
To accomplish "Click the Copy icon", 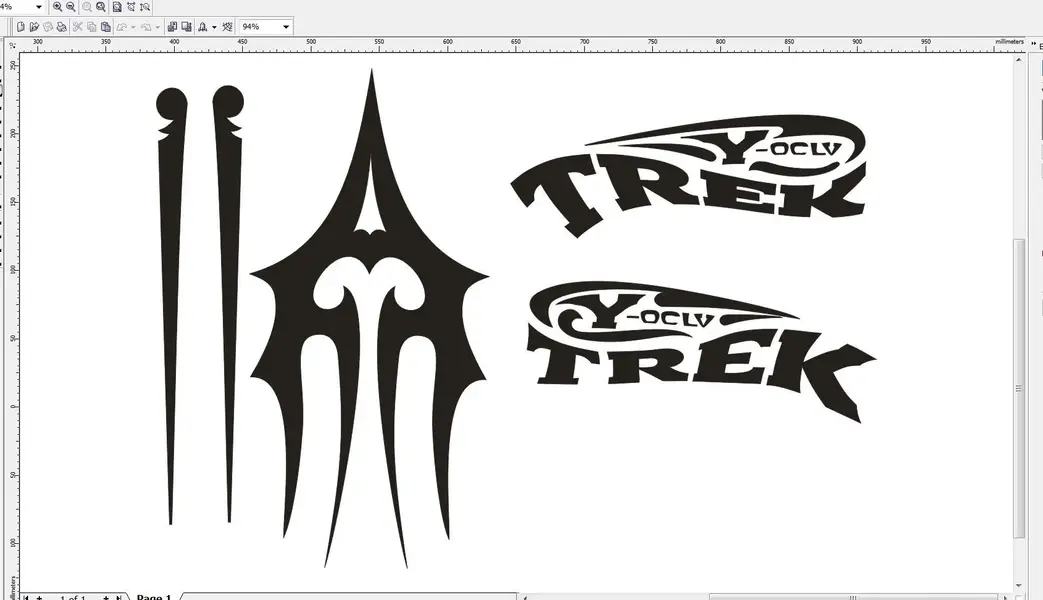I will 91,27.
